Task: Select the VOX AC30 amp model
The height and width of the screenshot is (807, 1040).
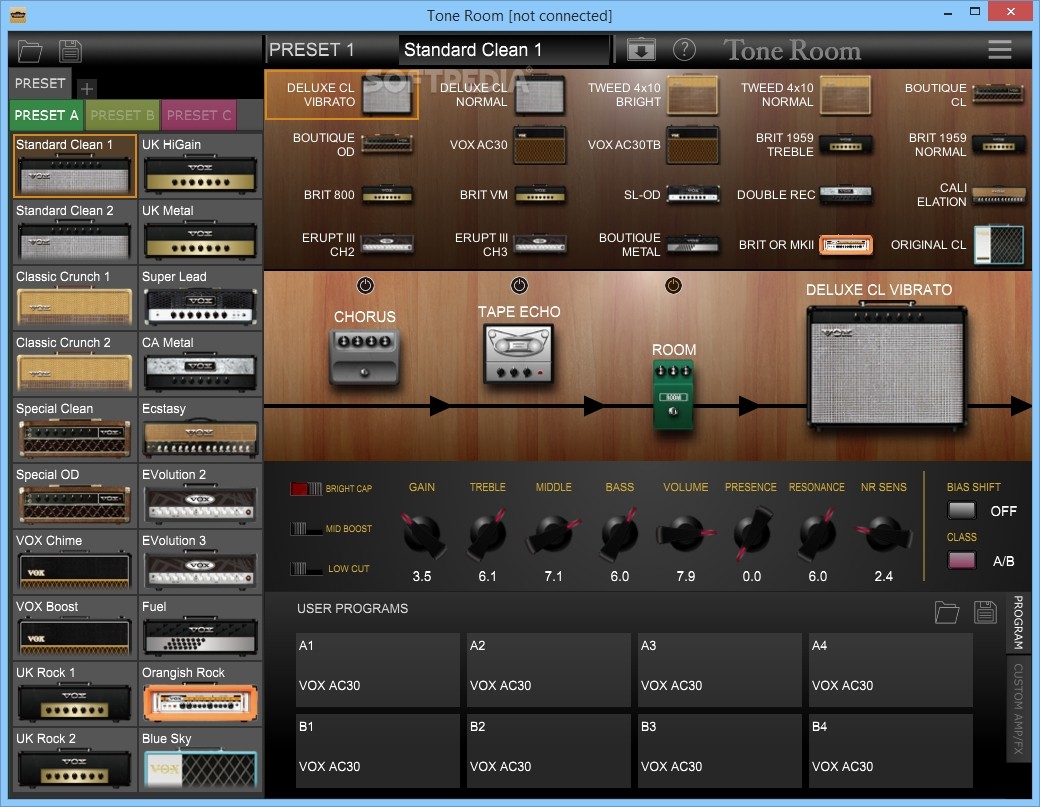Action: pos(507,145)
